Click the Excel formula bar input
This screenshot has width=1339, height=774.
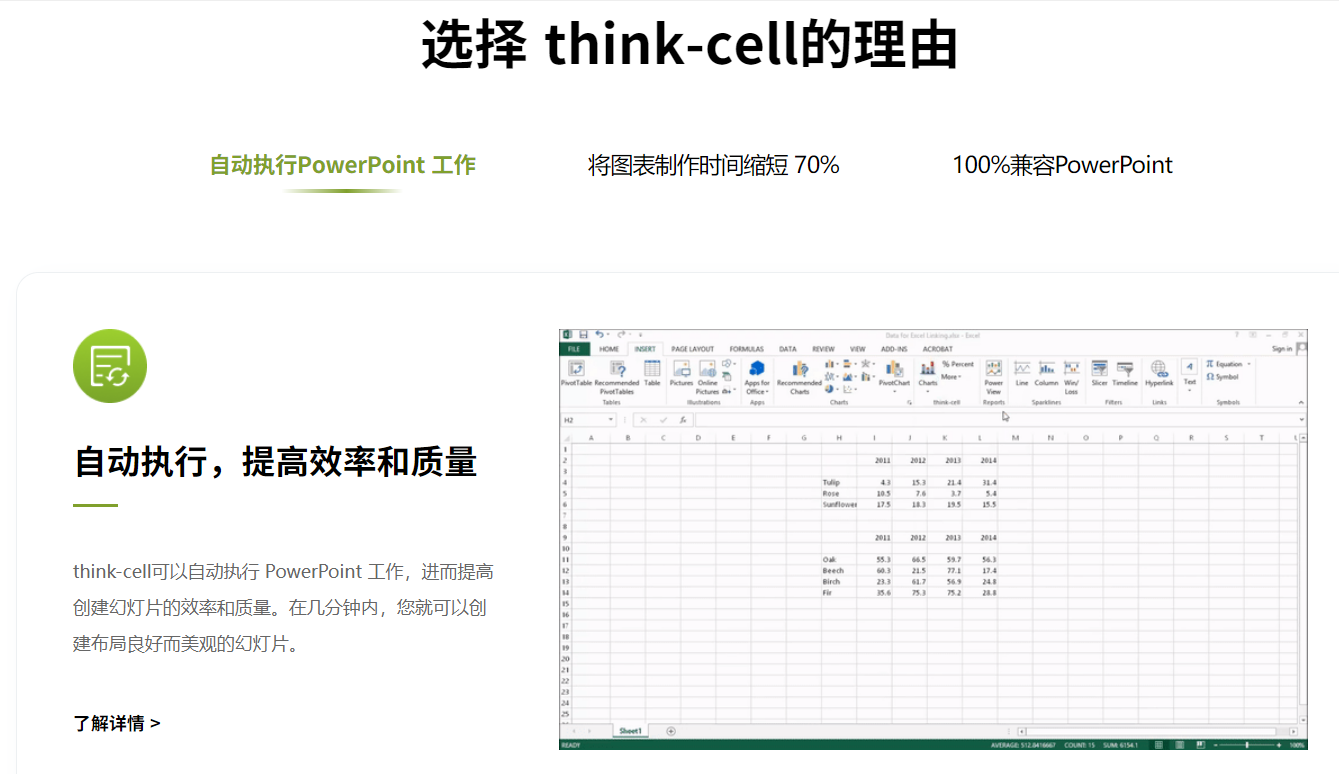click(1000, 420)
